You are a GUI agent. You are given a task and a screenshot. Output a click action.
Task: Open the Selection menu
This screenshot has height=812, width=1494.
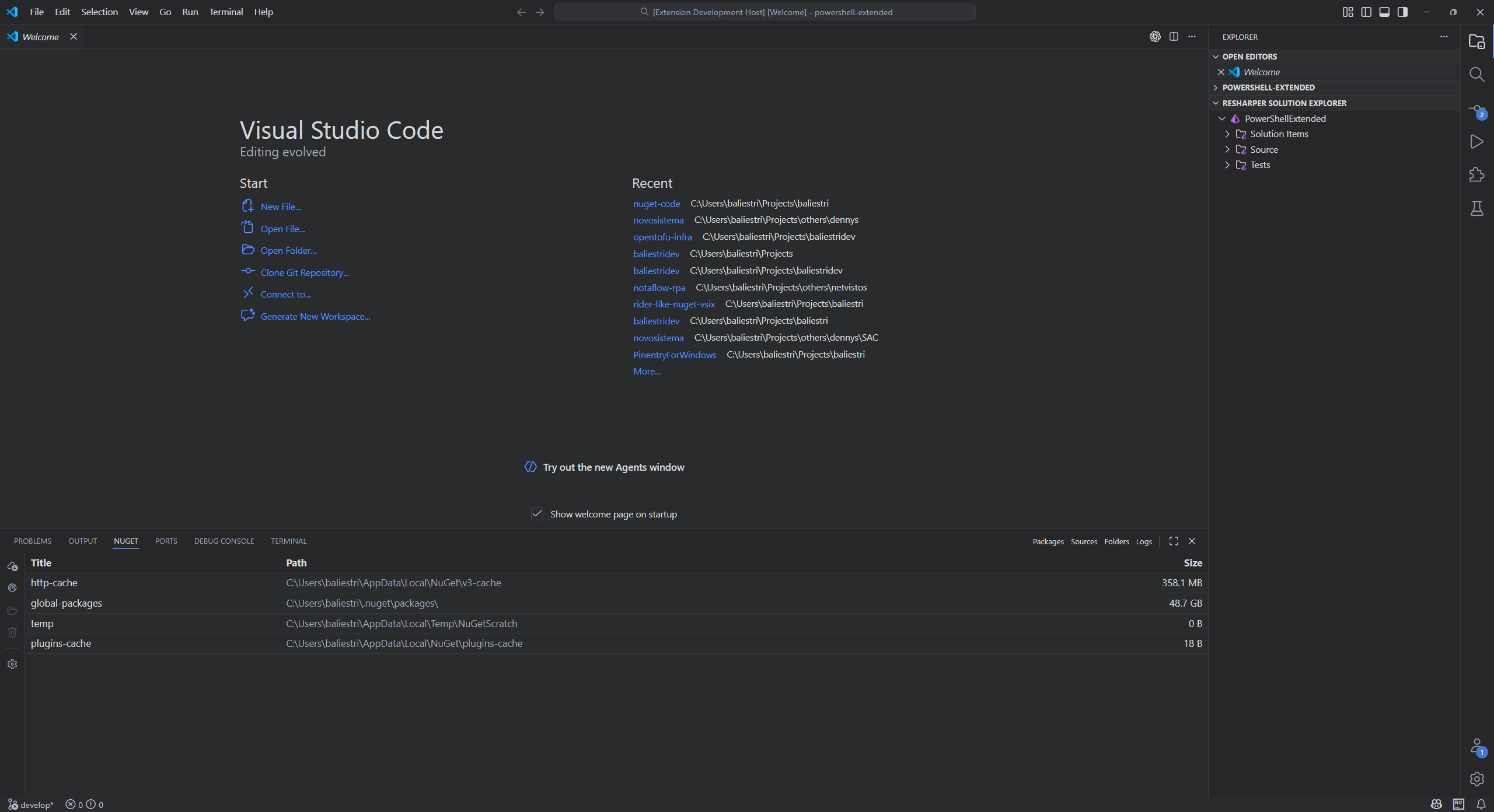[99, 12]
